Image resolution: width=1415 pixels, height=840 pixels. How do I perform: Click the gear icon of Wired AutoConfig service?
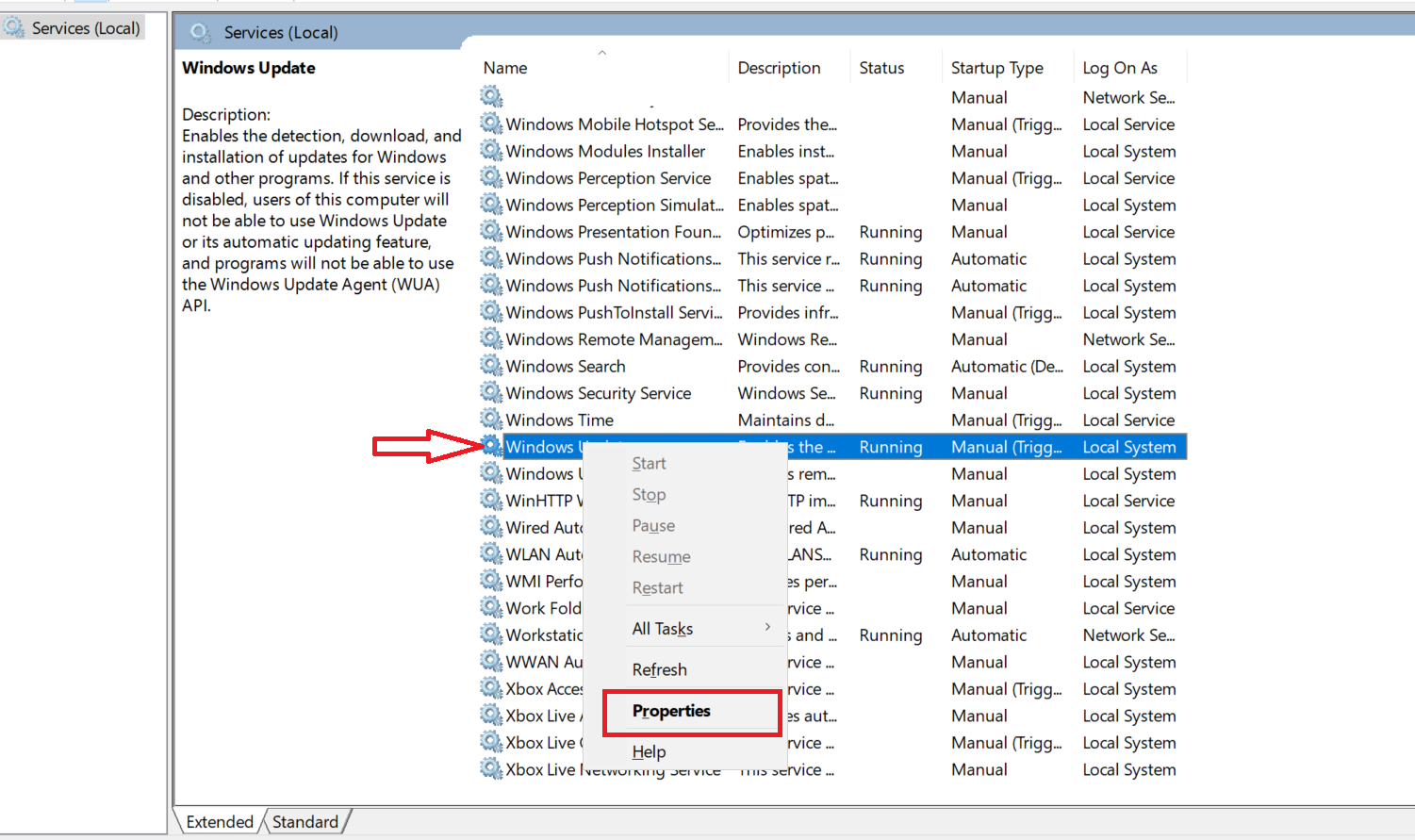coord(491,526)
